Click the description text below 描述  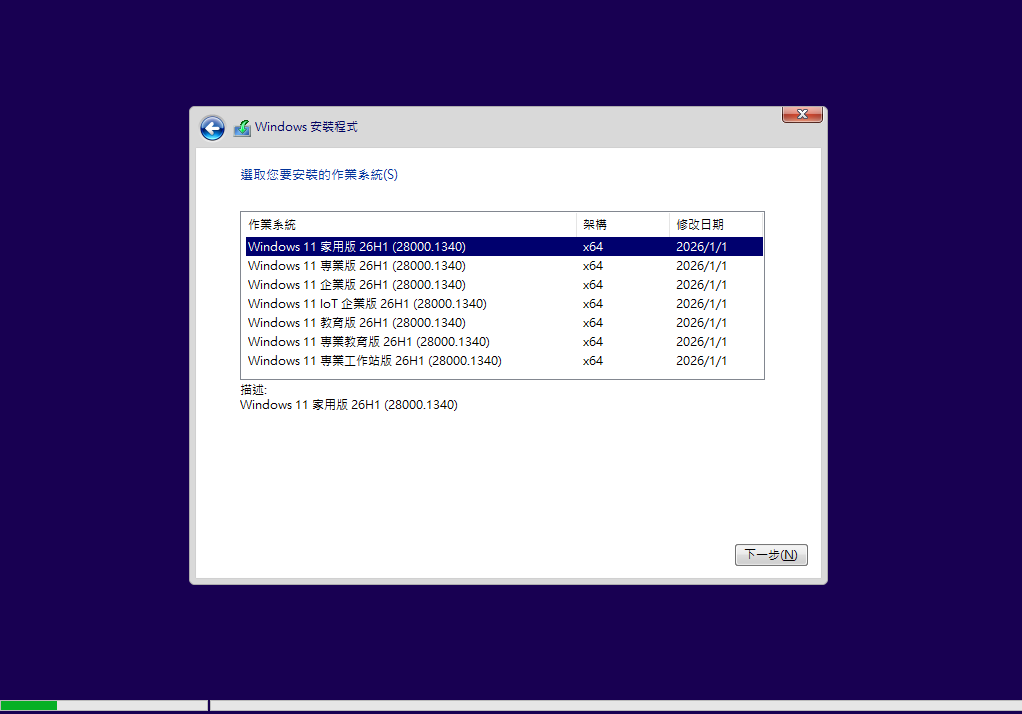(x=349, y=405)
